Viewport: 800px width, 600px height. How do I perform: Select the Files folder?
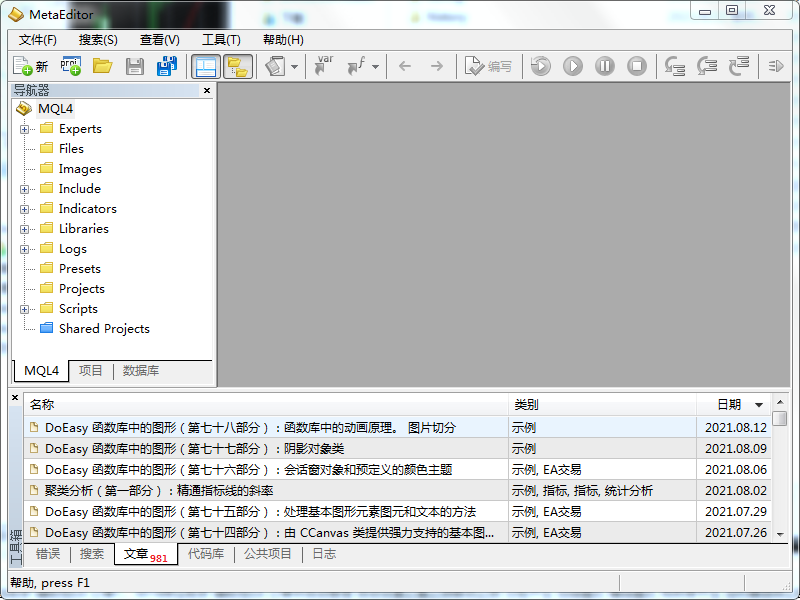point(71,148)
